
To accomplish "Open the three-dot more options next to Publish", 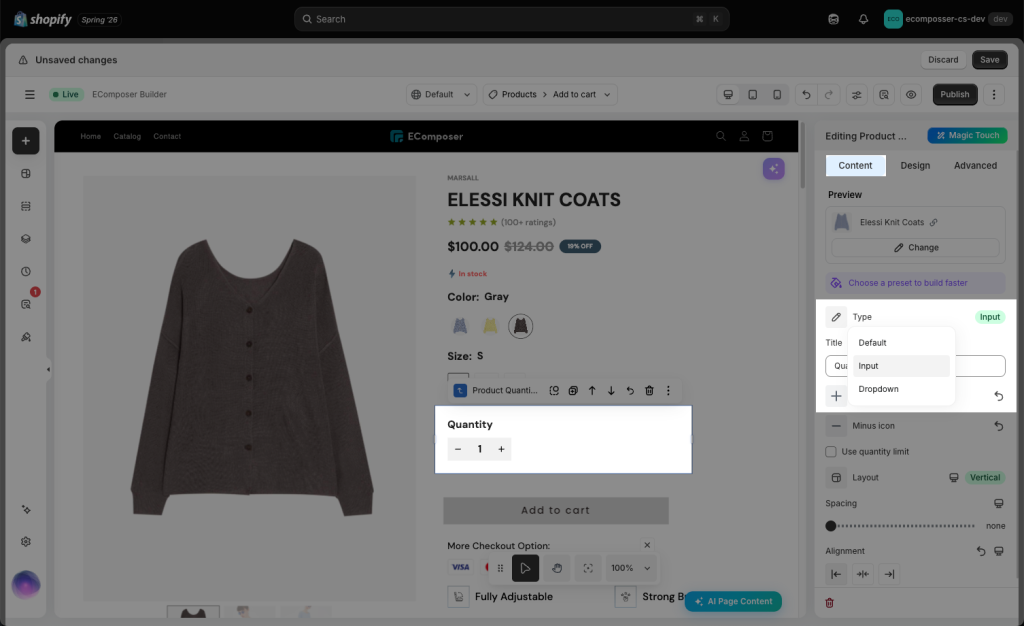I will [x=994, y=95].
